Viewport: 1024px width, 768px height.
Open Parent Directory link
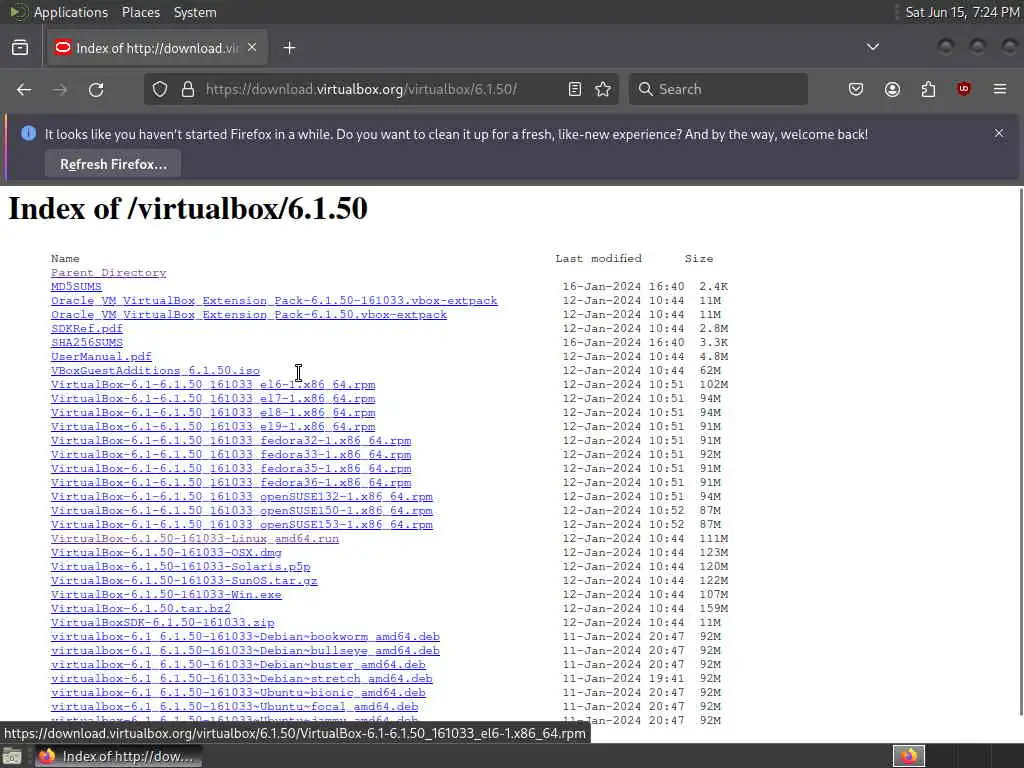(x=108, y=272)
